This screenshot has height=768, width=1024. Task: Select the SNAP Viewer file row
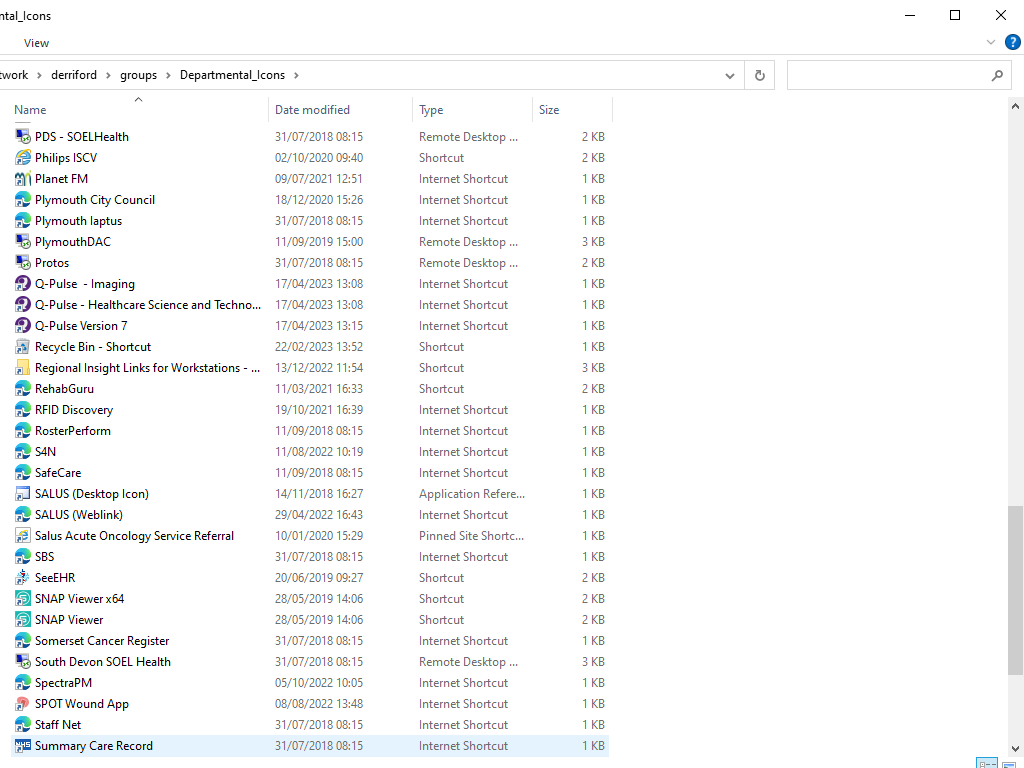click(310, 620)
